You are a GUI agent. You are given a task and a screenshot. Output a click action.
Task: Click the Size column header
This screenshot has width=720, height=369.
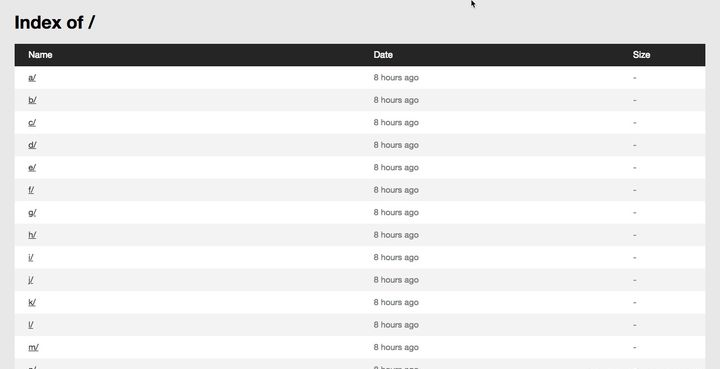(x=641, y=55)
